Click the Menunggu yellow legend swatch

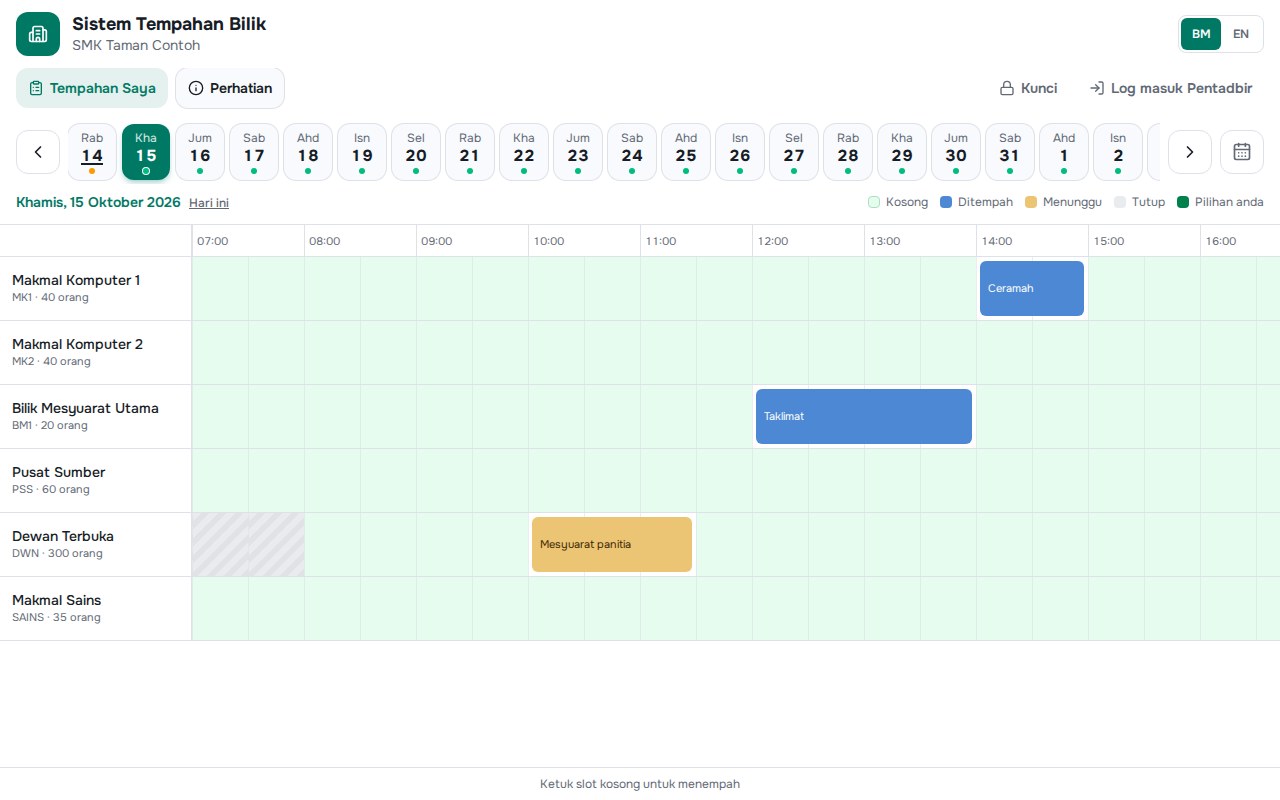point(1031,202)
